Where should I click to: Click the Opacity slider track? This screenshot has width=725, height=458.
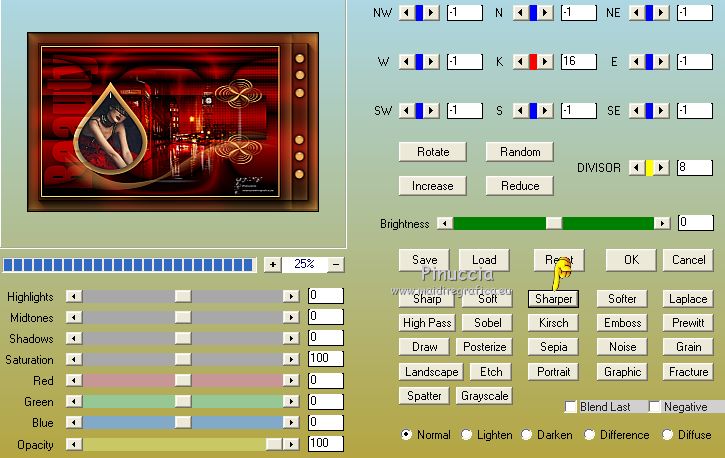tap(170, 444)
